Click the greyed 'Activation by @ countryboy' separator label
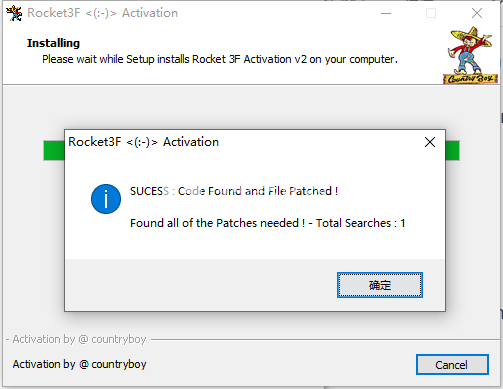This screenshot has width=503, height=389. click(x=79, y=339)
